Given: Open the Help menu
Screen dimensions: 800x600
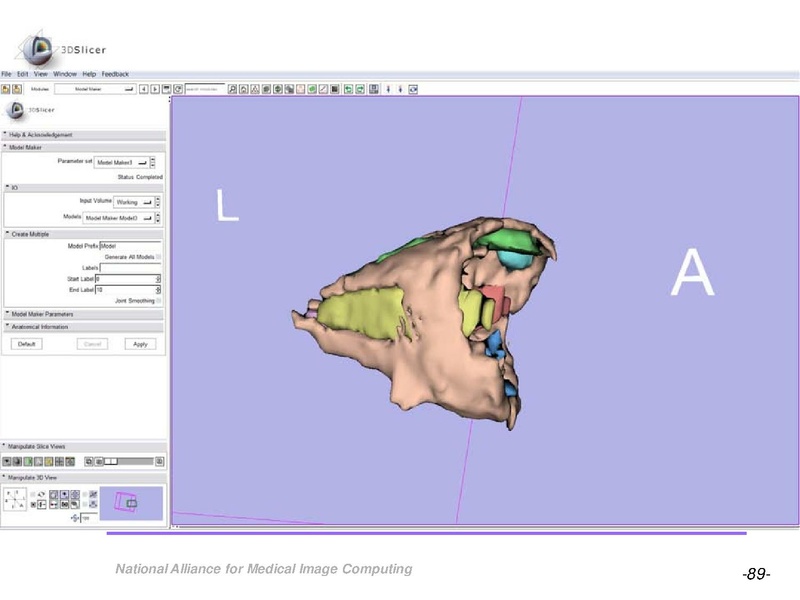Looking at the screenshot, I should click(x=89, y=74).
